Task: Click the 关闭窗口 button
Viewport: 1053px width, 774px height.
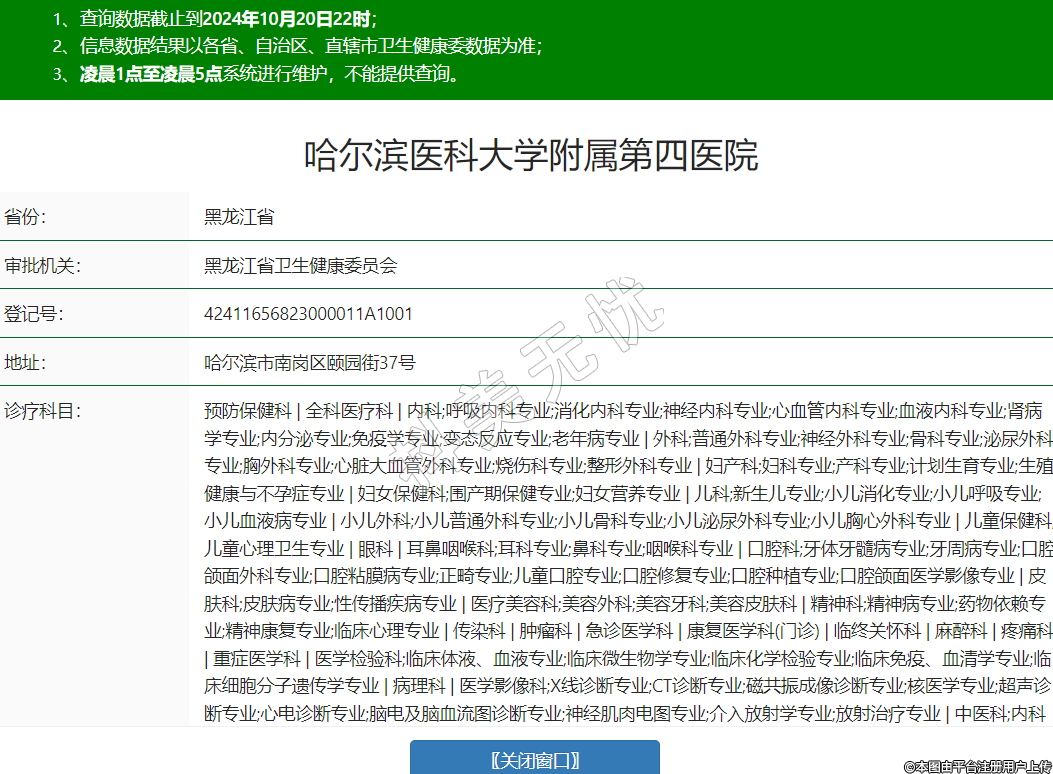Action: [534, 759]
